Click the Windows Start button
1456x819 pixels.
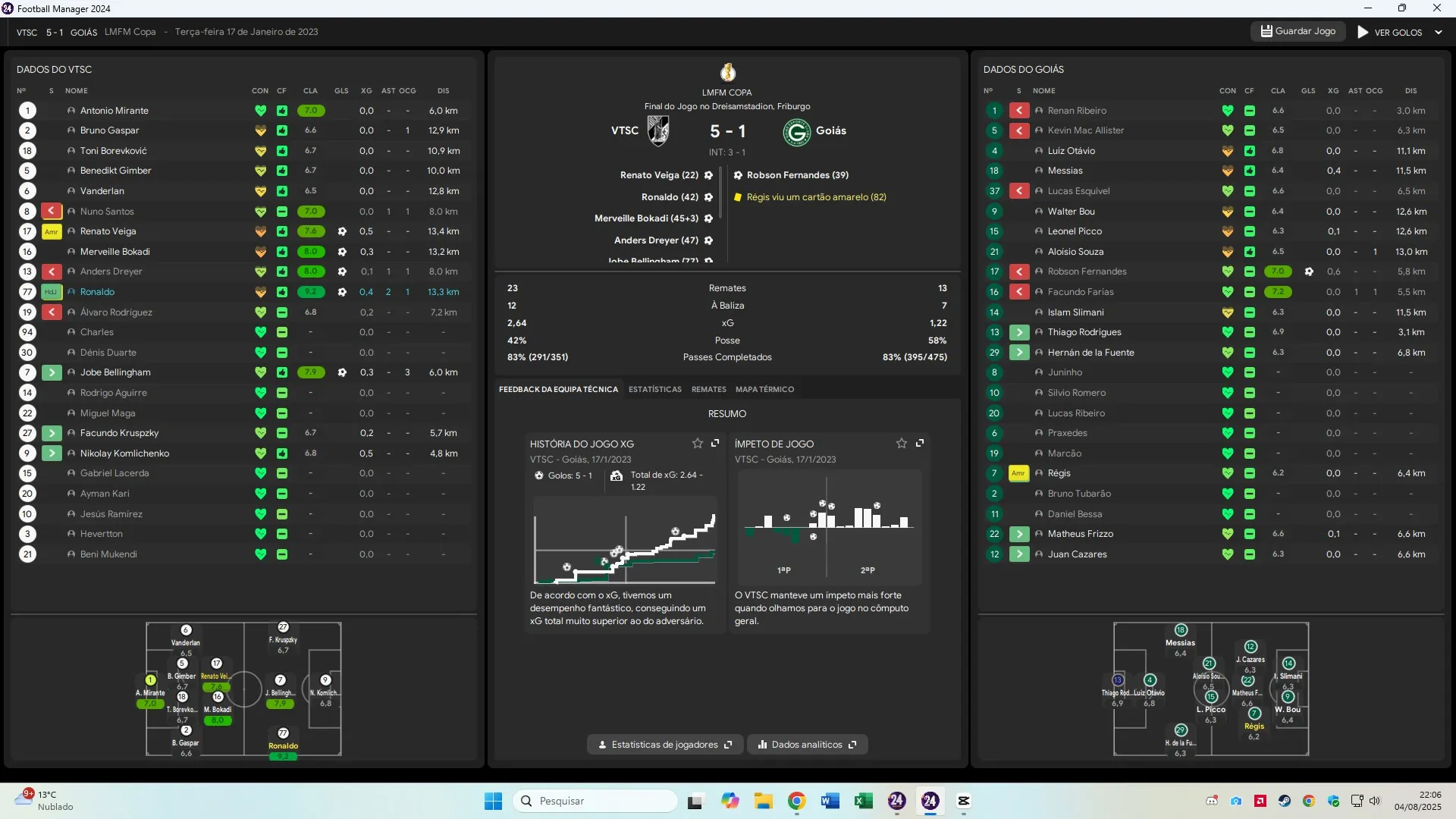pyautogui.click(x=493, y=801)
